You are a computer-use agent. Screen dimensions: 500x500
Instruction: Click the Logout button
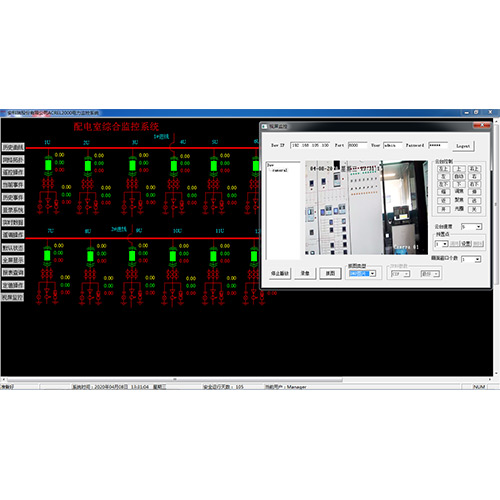coord(463,146)
